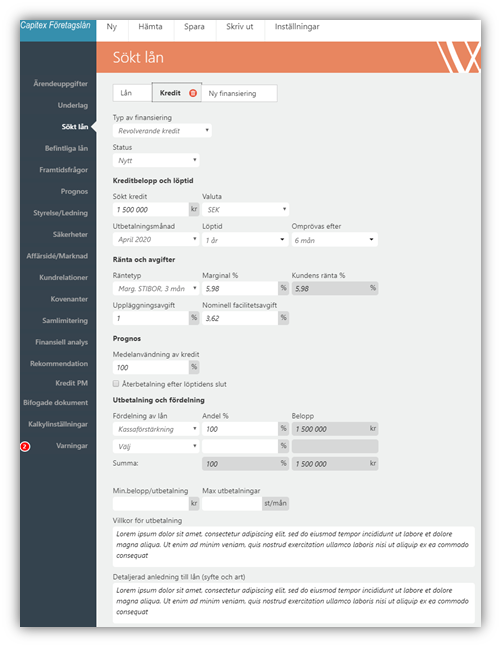Click the Medelanvändning av kredit field
This screenshot has height=647, width=501.
(x=151, y=367)
